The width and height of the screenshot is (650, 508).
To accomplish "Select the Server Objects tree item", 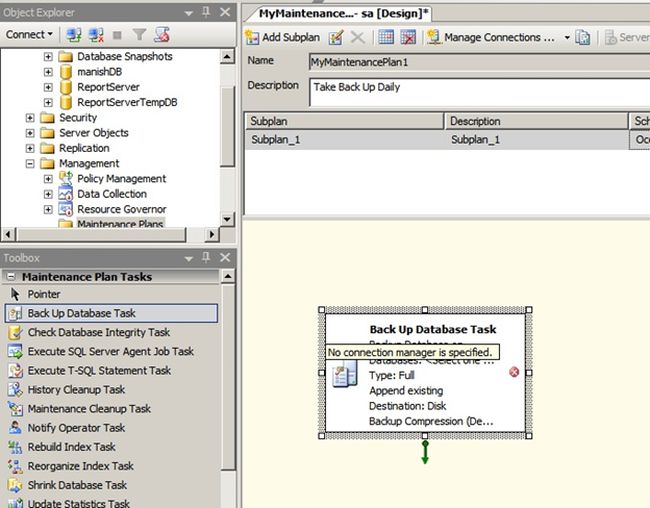I will tap(94, 133).
